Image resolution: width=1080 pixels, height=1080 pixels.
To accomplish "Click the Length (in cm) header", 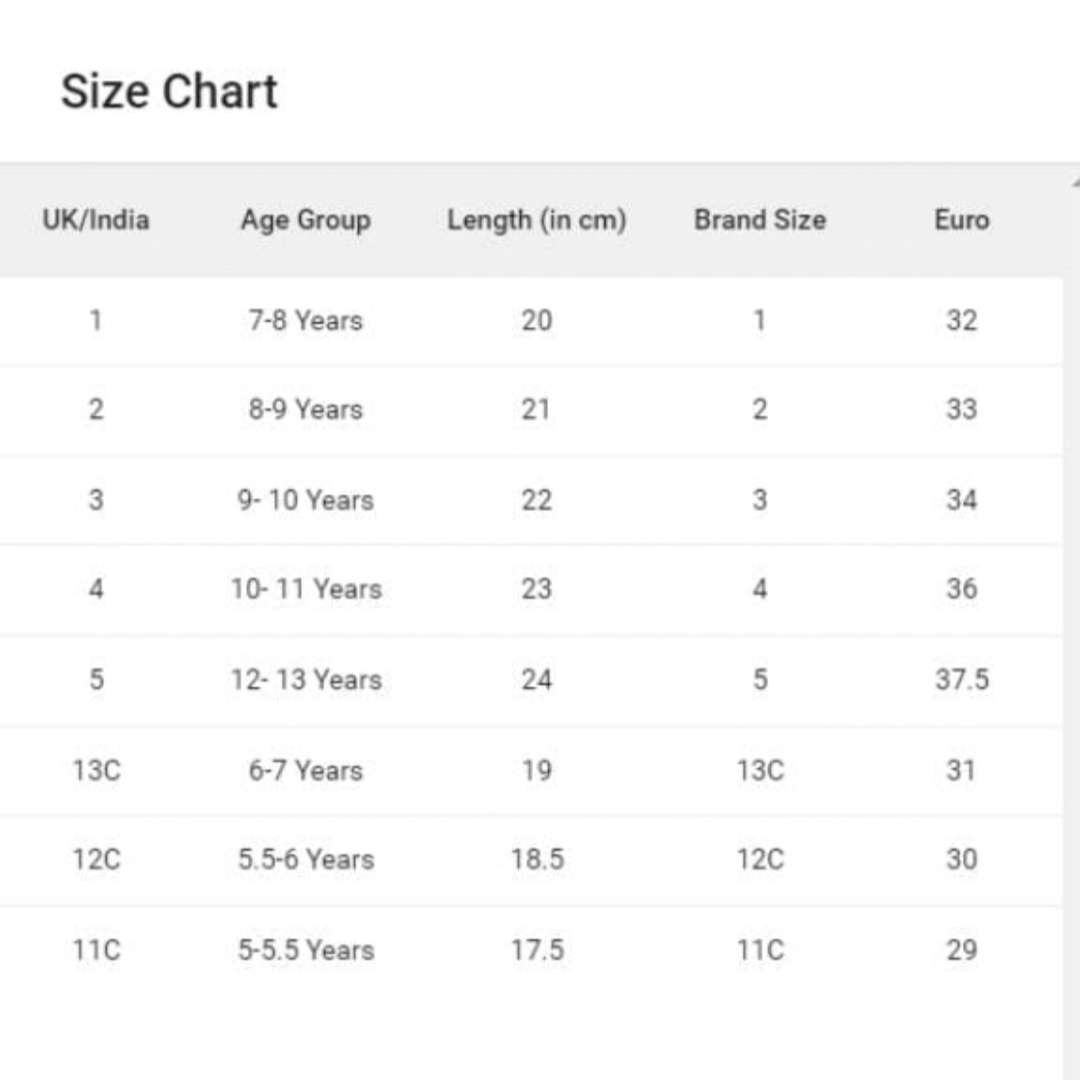I will [x=536, y=220].
